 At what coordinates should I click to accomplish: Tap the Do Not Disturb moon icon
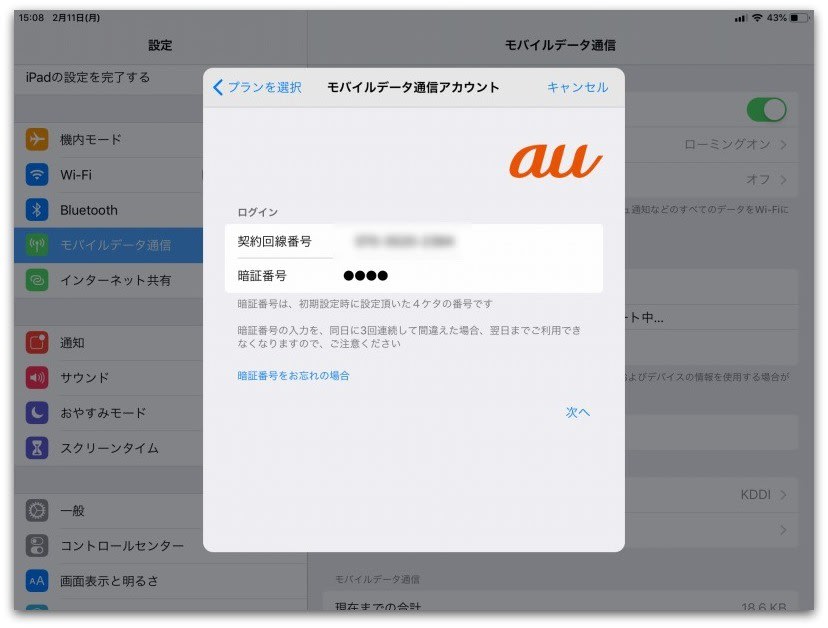tap(37, 413)
